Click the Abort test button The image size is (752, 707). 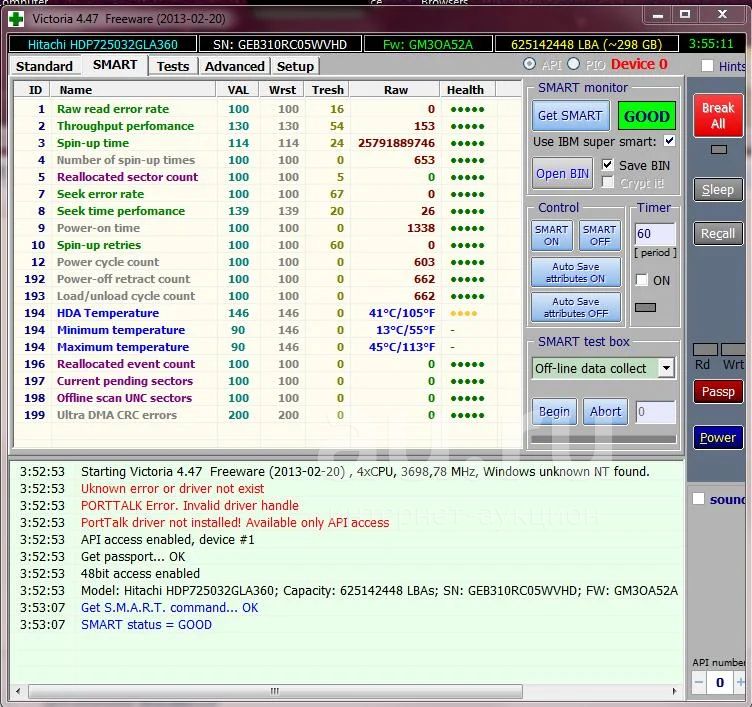605,412
